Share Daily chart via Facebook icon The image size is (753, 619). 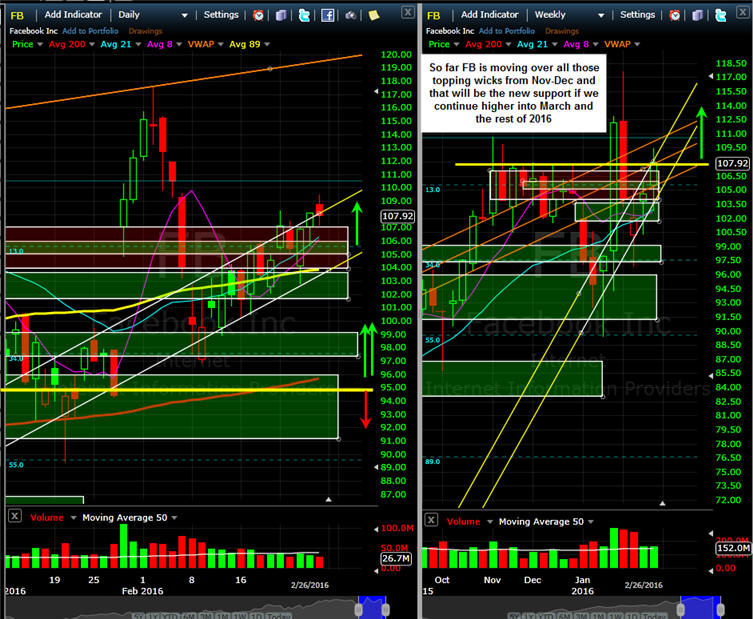coord(328,15)
